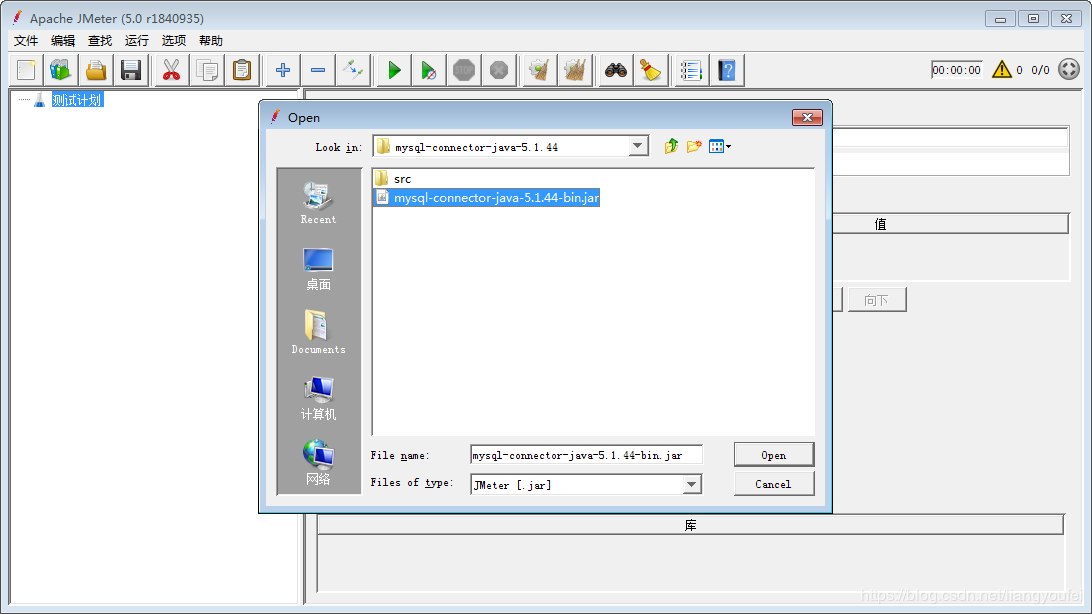Click the warning triangle log indicator
The image size is (1092, 614).
(1001, 69)
